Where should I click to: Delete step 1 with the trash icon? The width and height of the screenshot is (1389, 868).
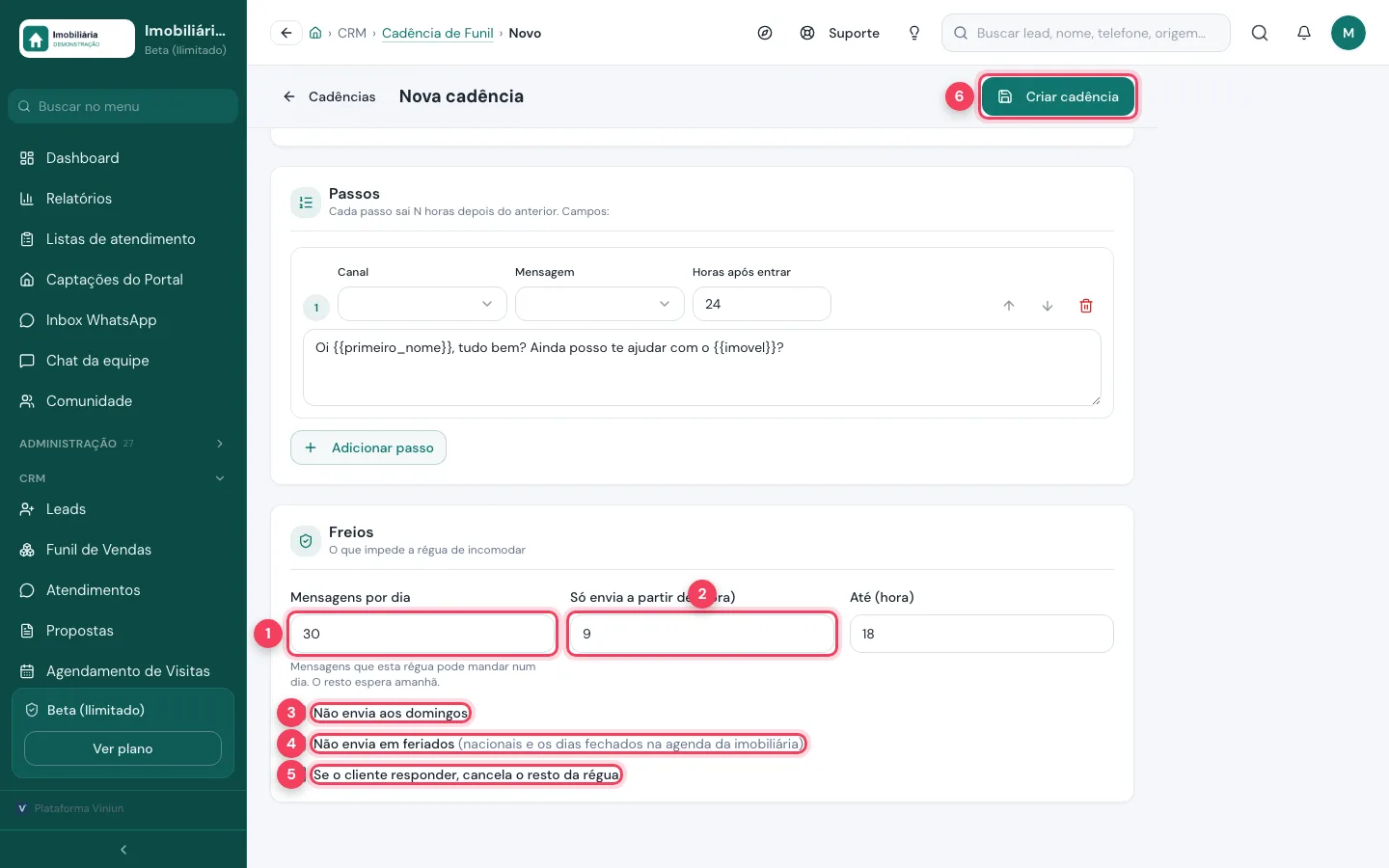tap(1086, 306)
